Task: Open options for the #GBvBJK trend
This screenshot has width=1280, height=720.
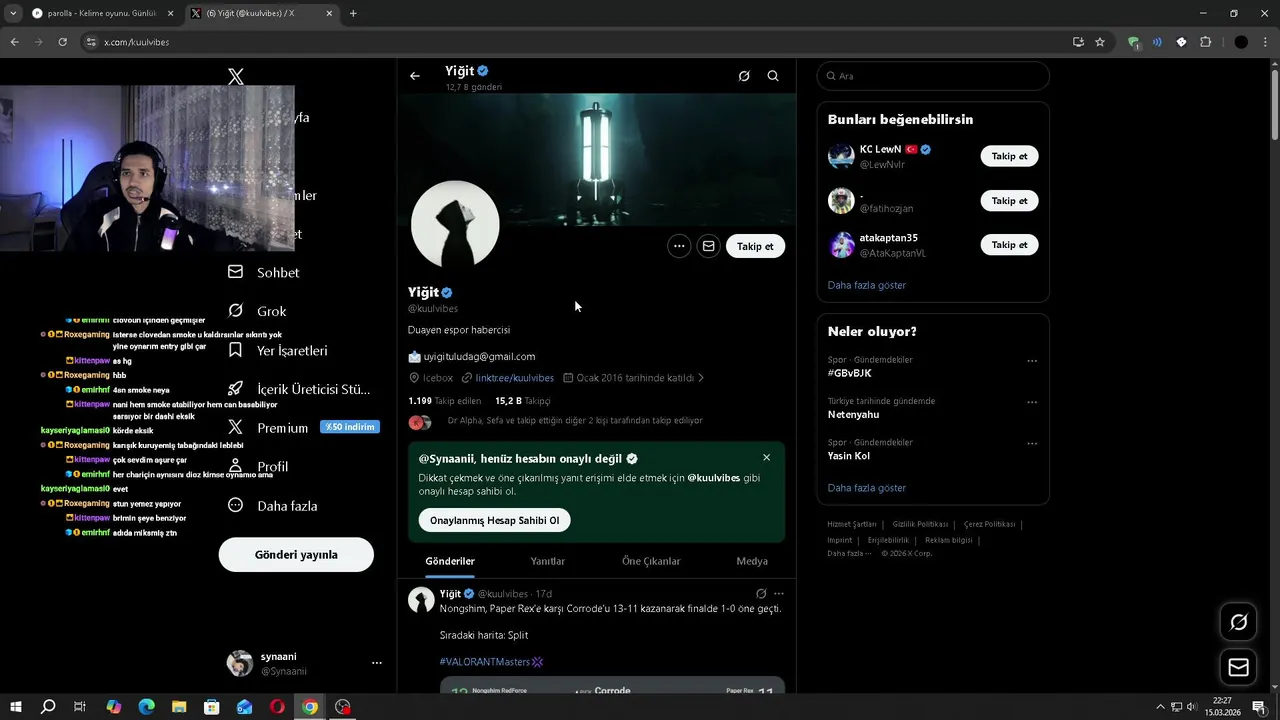Action: (x=1032, y=361)
